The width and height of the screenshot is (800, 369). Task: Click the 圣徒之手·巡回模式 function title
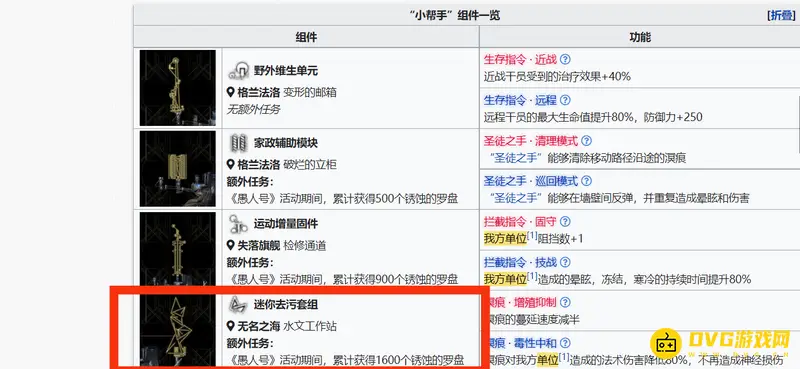tap(531, 181)
